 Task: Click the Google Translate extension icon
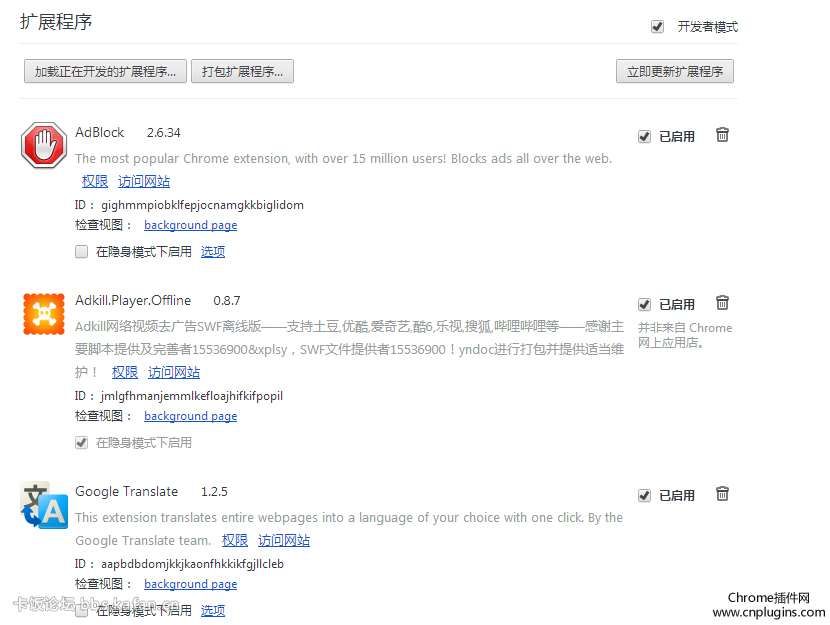pyautogui.click(x=44, y=506)
